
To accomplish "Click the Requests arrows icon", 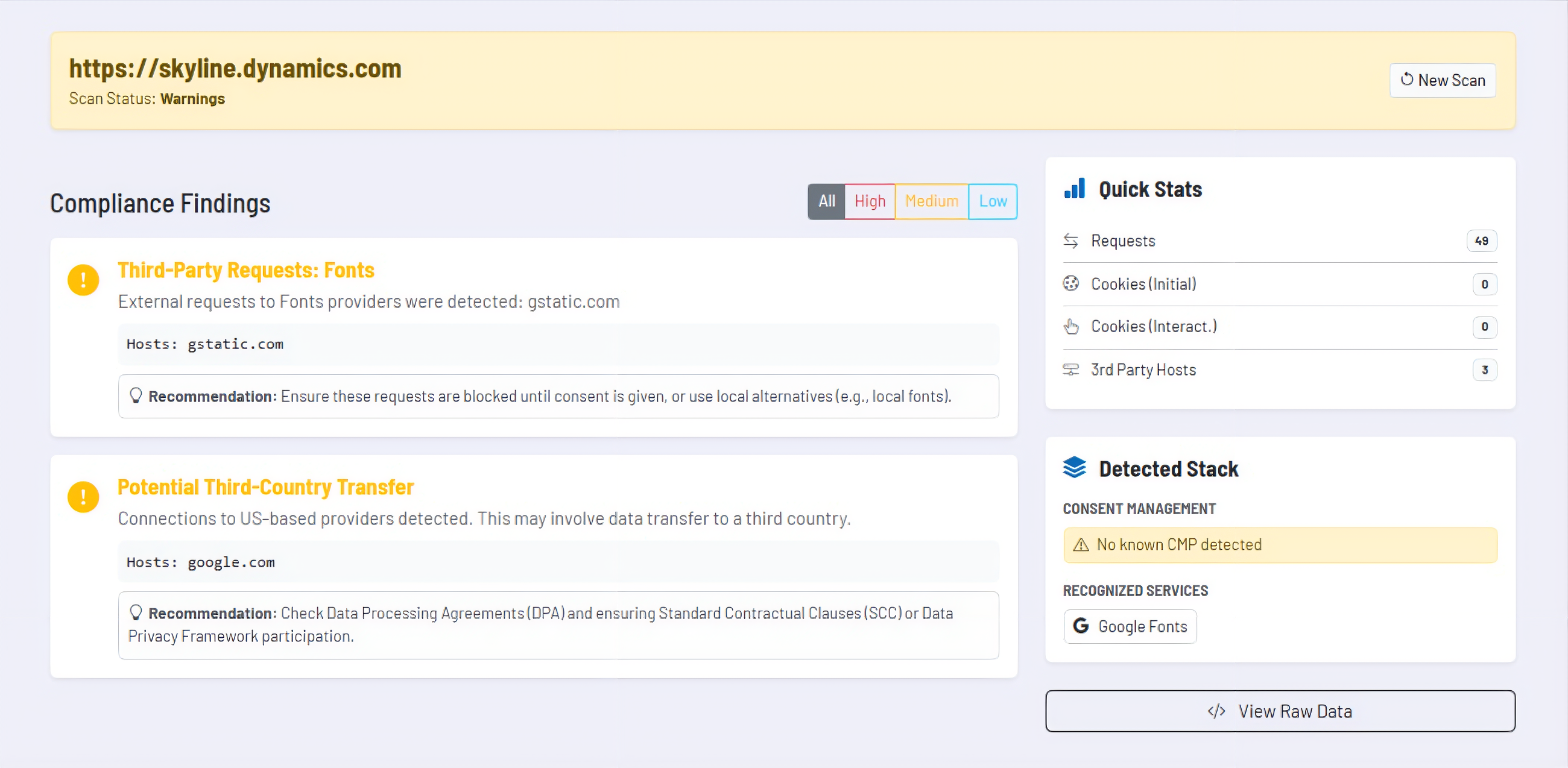I will [1070, 241].
